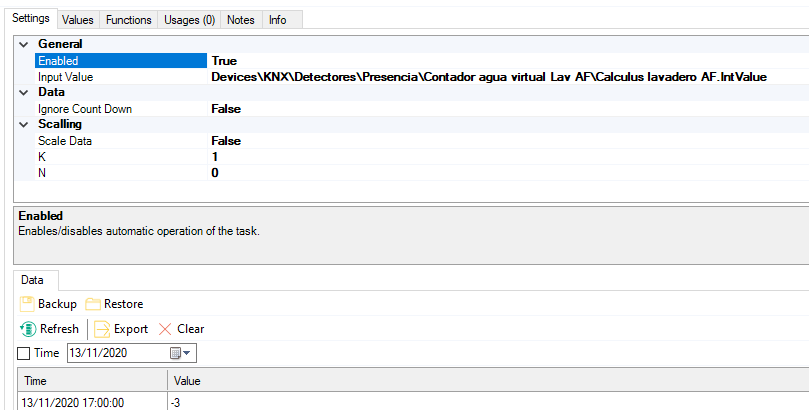
Task: Select the Ignore Count Down property row
Action: [85, 108]
